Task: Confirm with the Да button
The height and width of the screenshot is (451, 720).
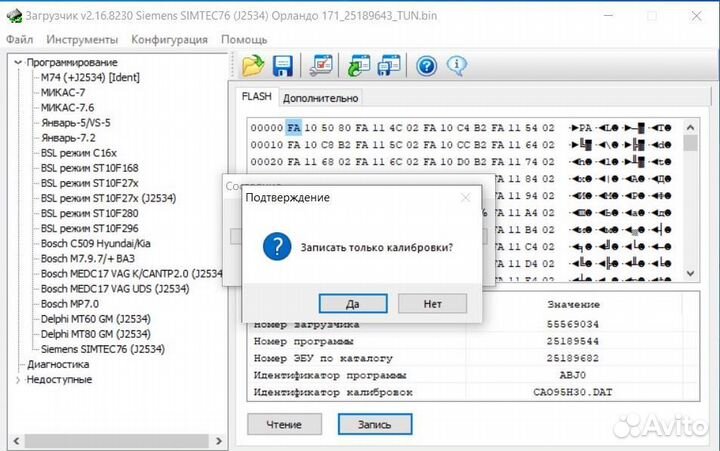Action: [352, 303]
